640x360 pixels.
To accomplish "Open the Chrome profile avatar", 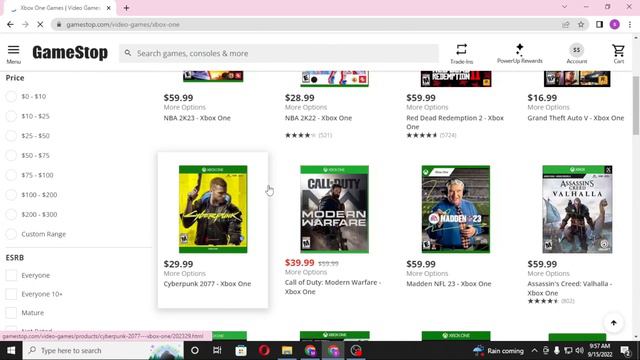I will click(x=615, y=24).
